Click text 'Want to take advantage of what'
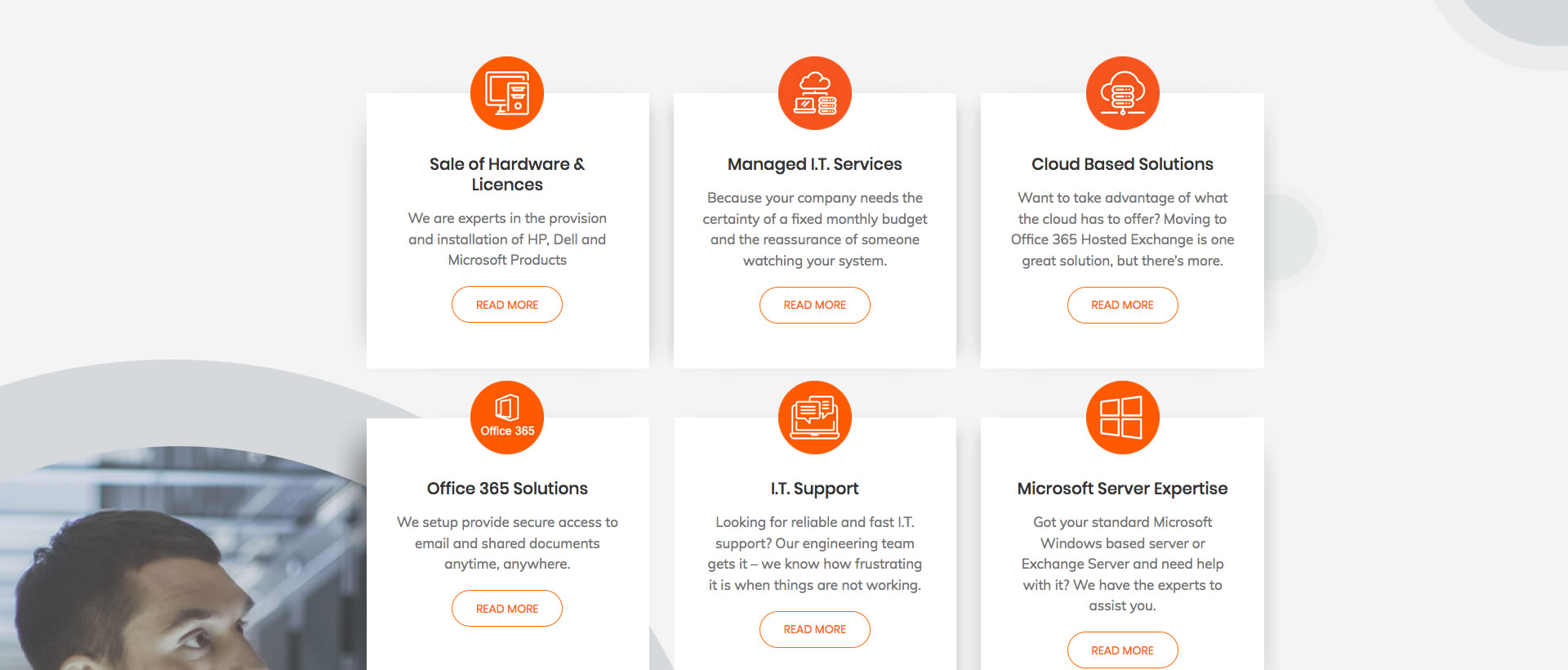 [x=1123, y=198]
